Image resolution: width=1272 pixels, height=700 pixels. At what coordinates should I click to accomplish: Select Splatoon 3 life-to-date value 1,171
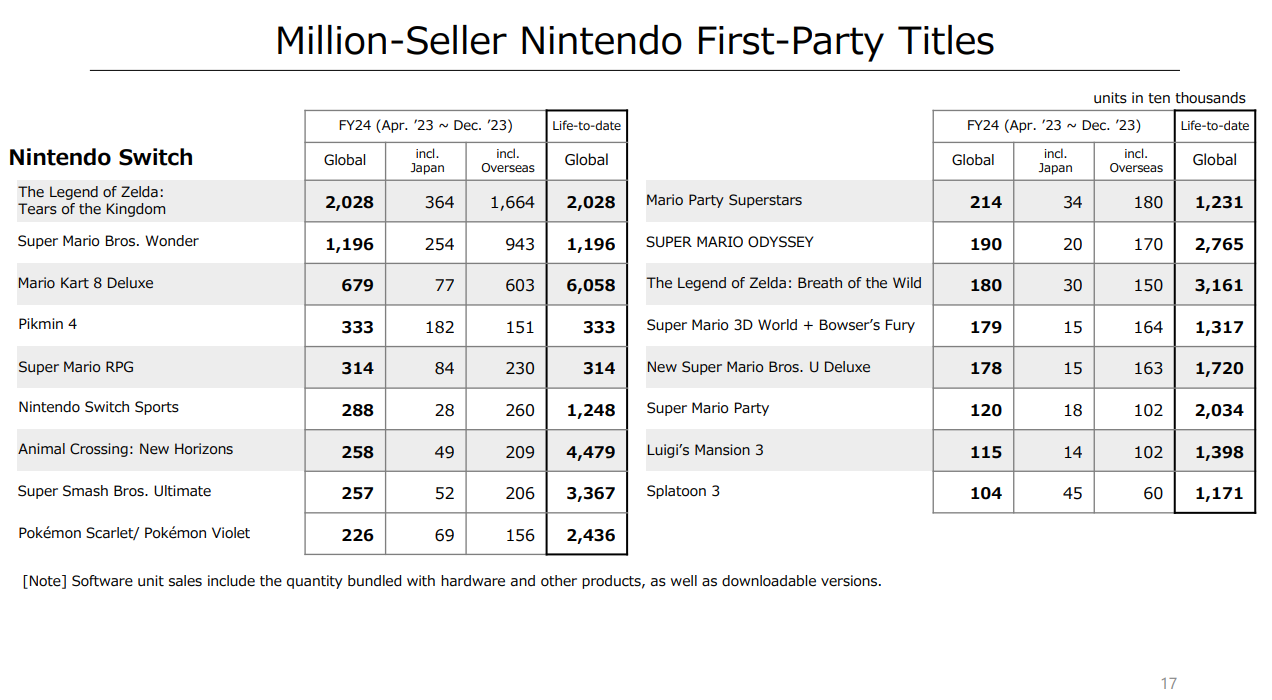click(x=1219, y=494)
